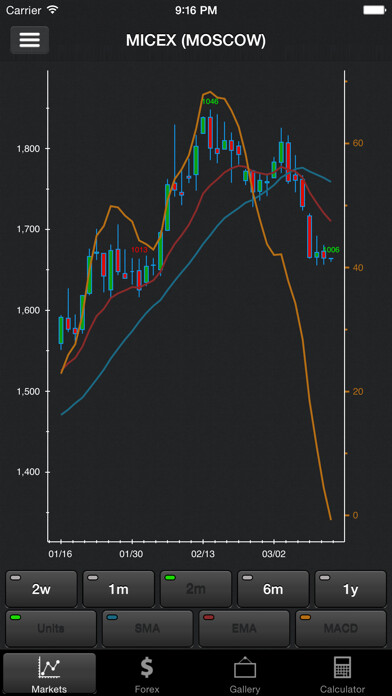Tap the green 1006 label

click(331, 250)
